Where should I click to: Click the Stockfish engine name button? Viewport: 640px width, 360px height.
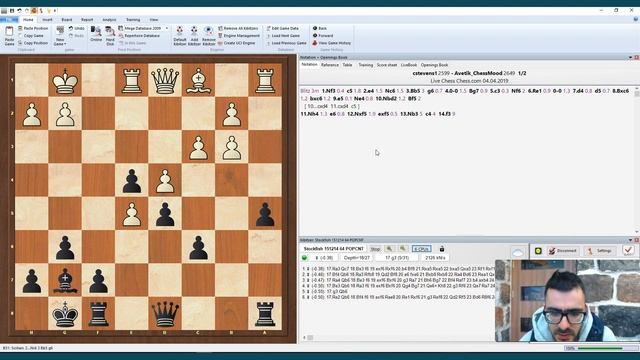(x=333, y=249)
